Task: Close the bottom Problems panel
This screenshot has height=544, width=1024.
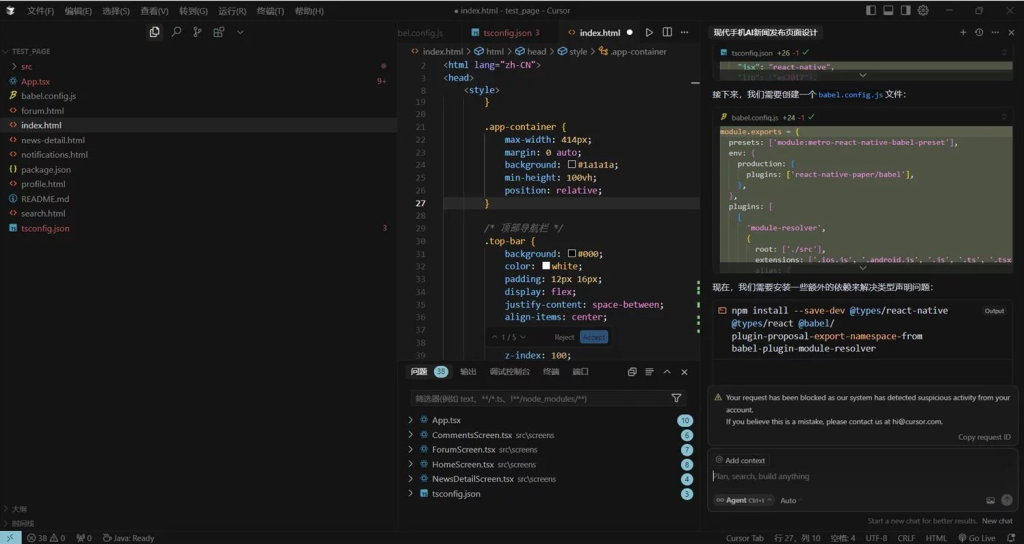Action: [684, 372]
